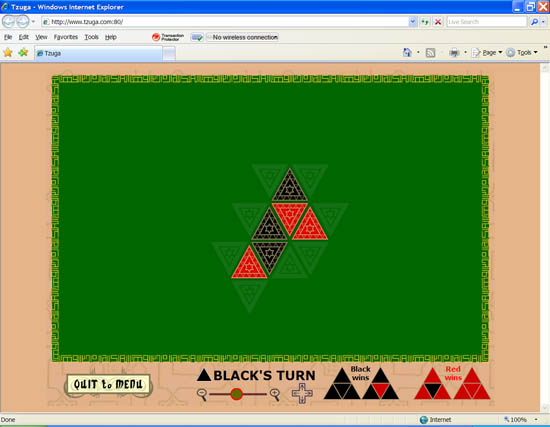The width and height of the screenshot is (550, 427).
Task: Click the browser Home icon
Action: pyautogui.click(x=407, y=53)
